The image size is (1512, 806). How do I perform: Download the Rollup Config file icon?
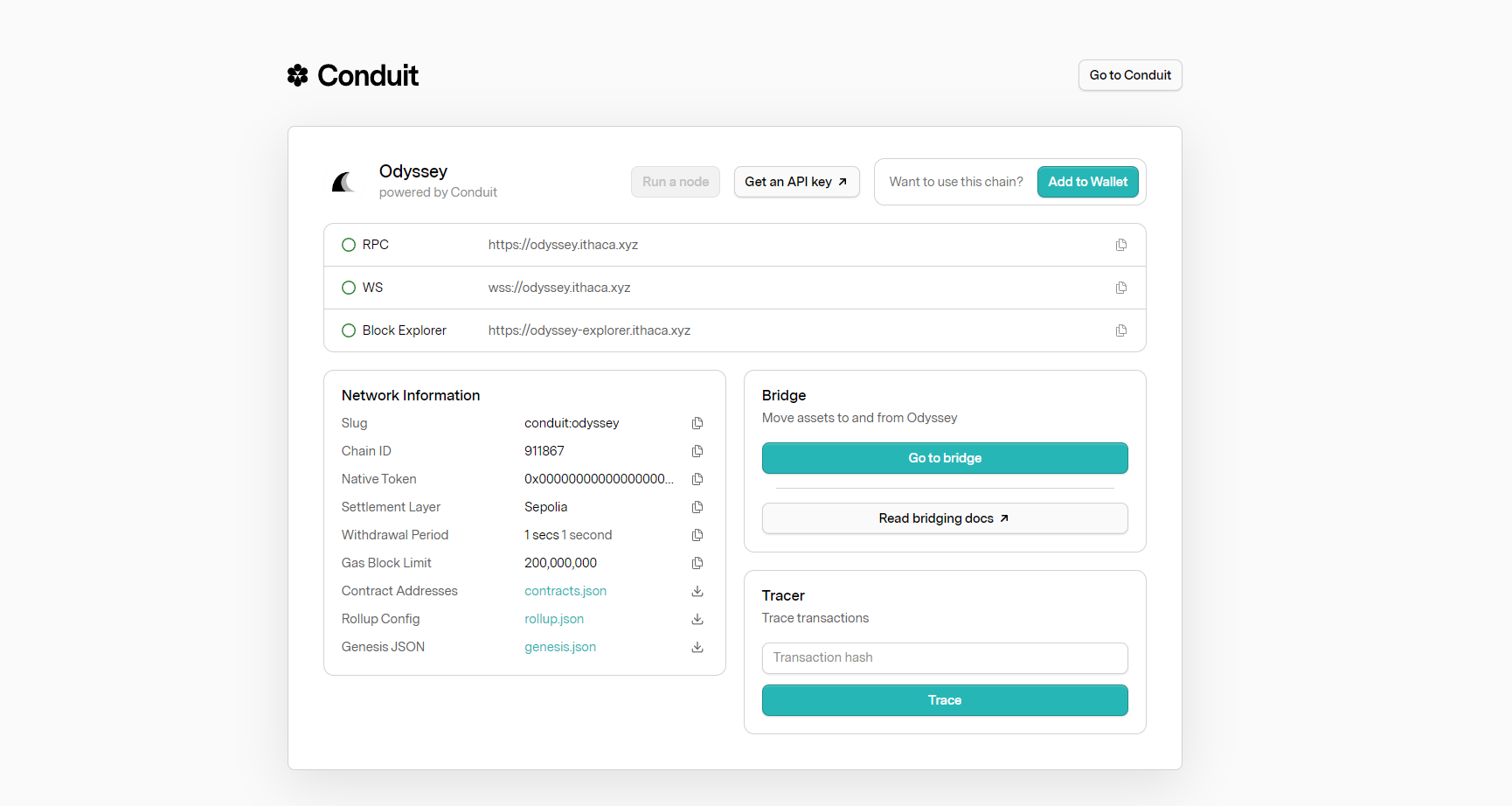pos(697,619)
